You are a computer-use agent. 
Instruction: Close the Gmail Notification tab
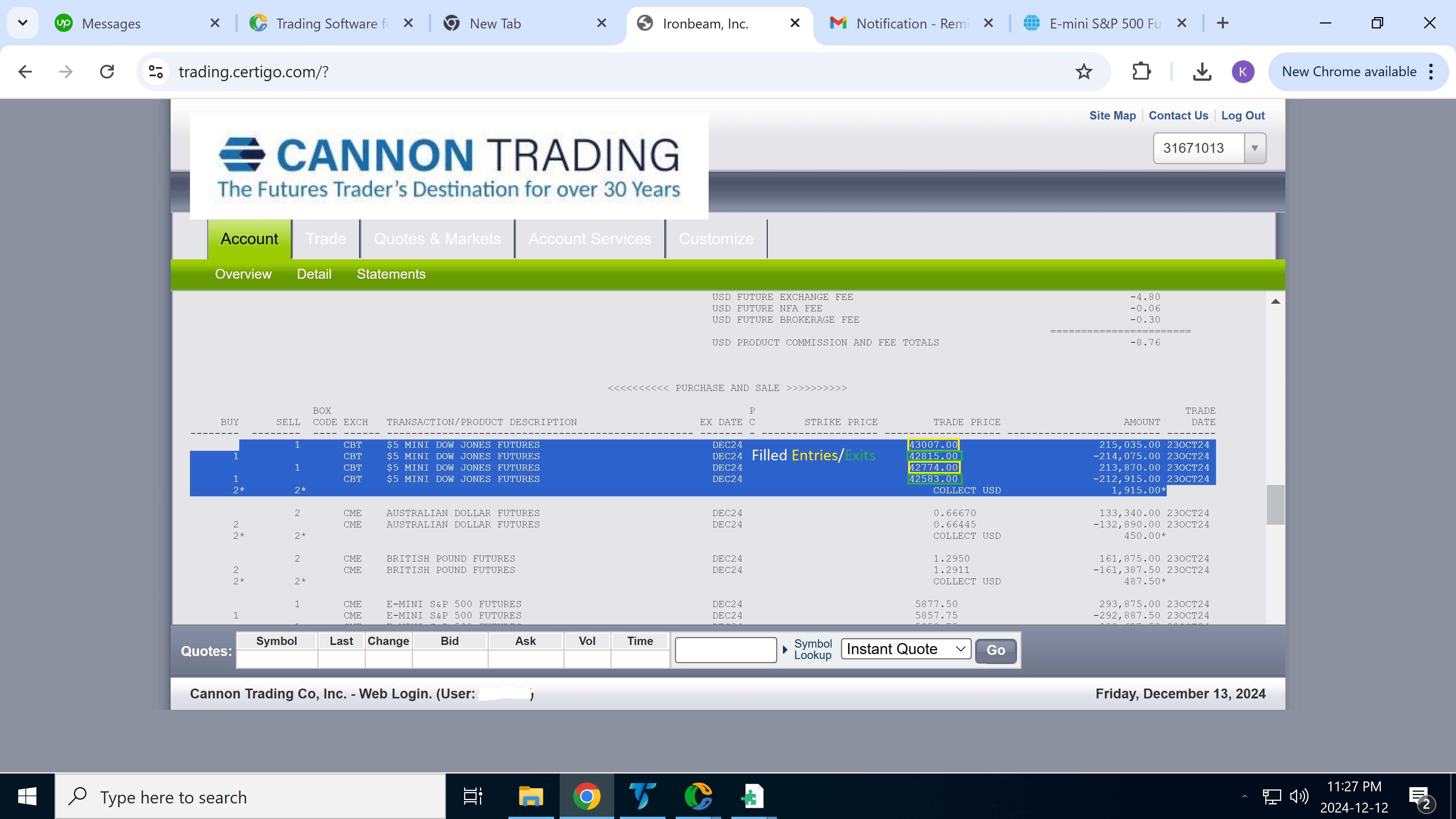point(988,23)
